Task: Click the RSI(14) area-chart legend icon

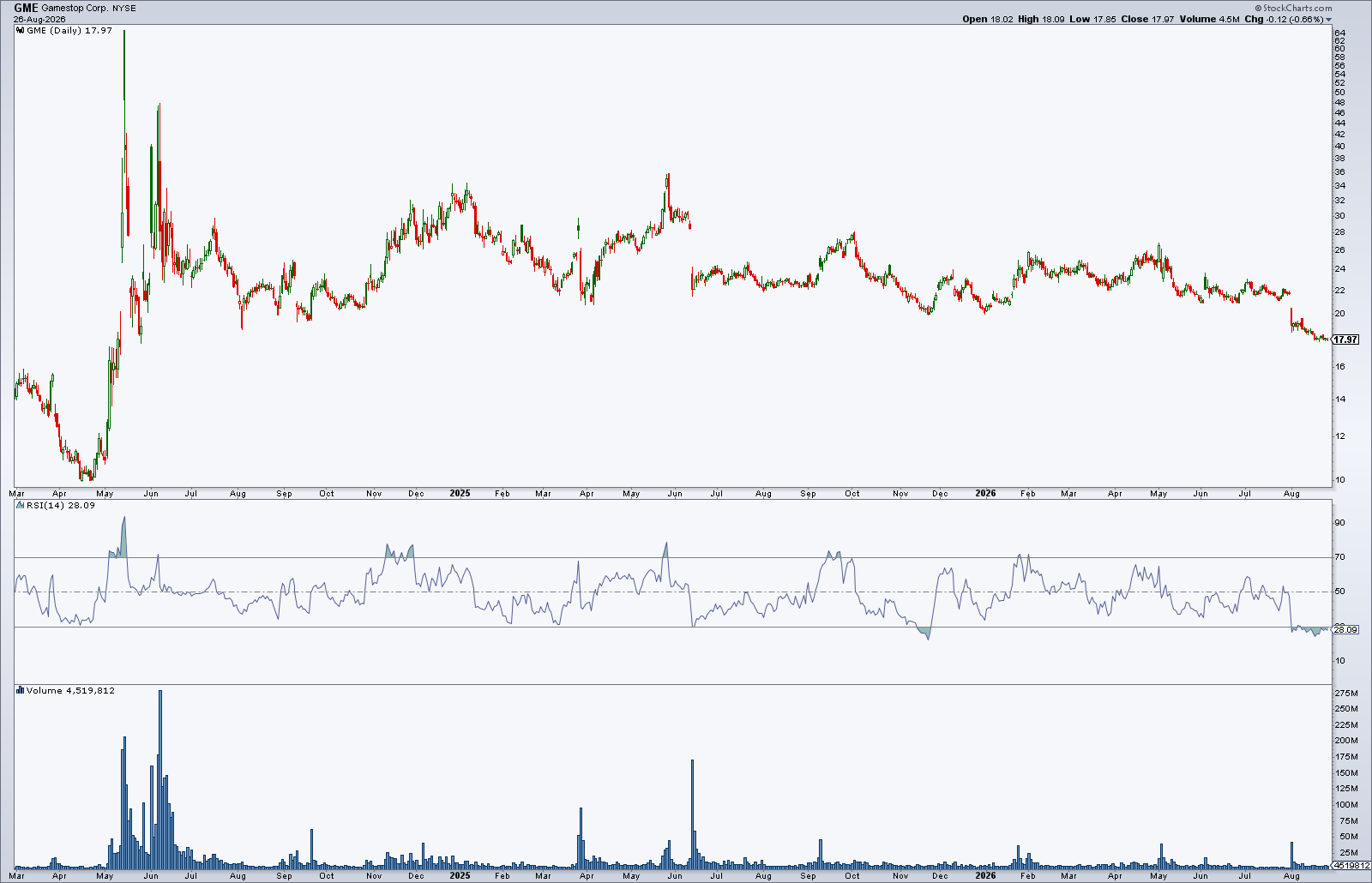Action: pos(21,506)
